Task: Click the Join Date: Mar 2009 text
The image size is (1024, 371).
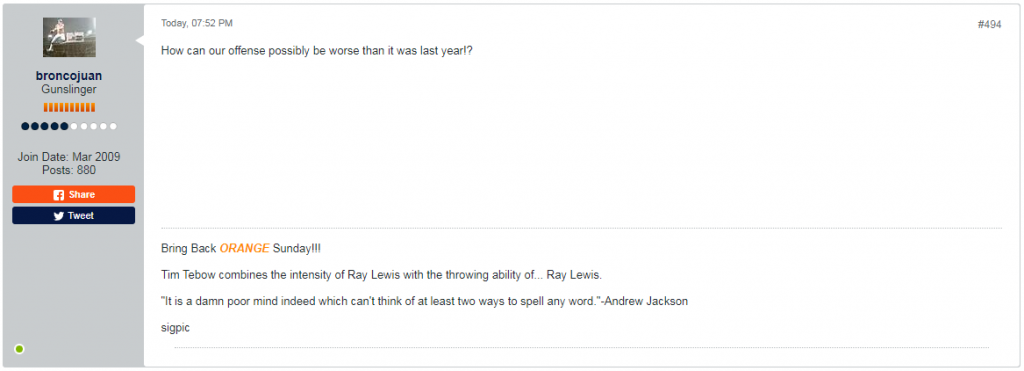Action: click(69, 157)
